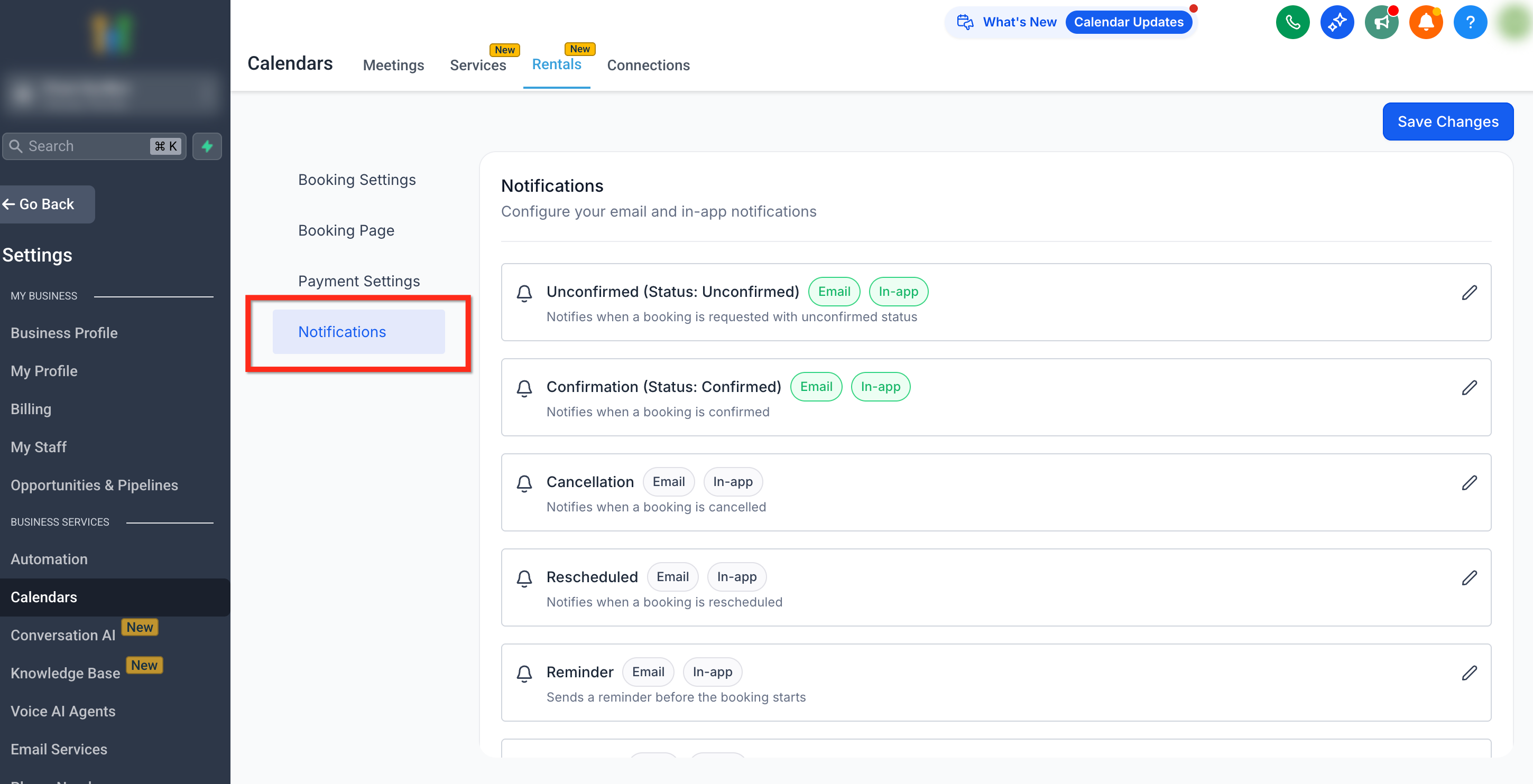Edit the Reminder notification with pencil icon
The width and height of the screenshot is (1533, 784).
(1469, 673)
